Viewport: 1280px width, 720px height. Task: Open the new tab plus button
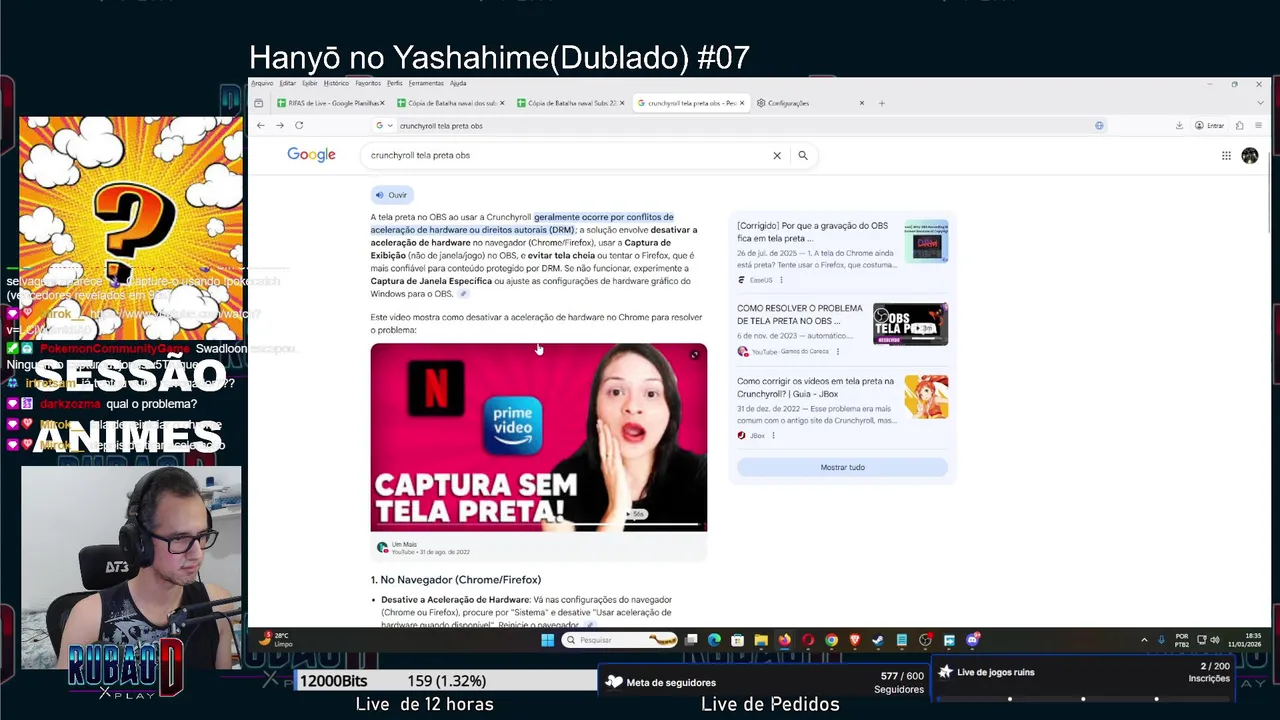pos(881,103)
